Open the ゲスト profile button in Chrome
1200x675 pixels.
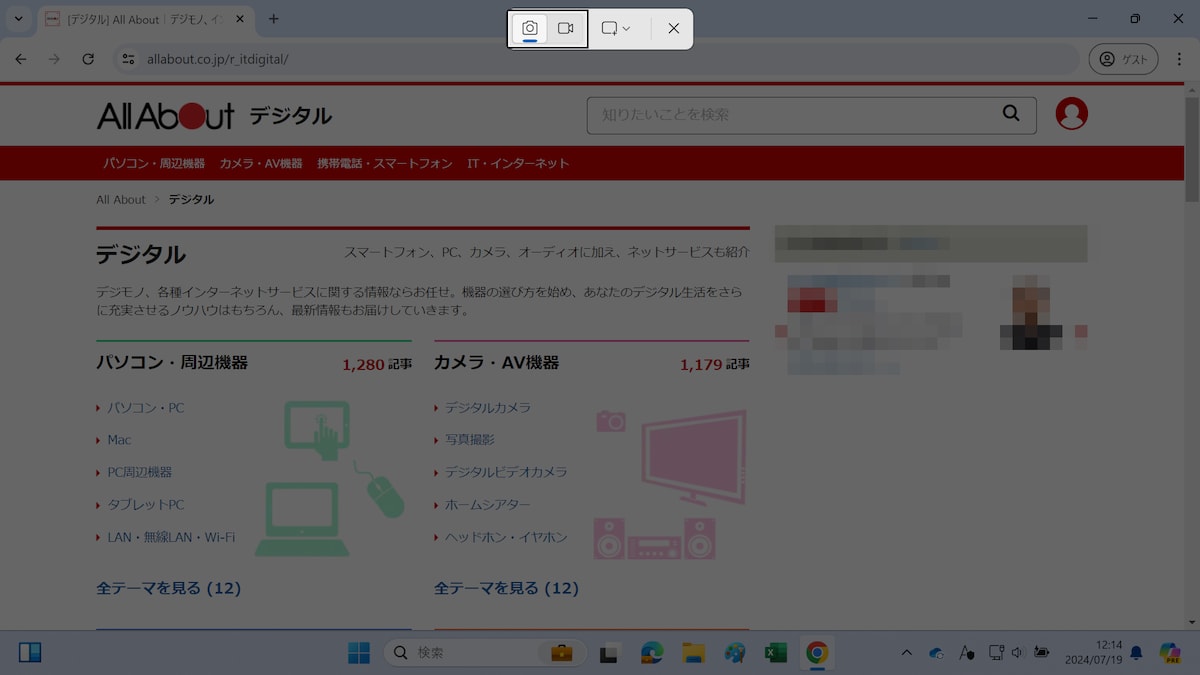[x=1123, y=59]
